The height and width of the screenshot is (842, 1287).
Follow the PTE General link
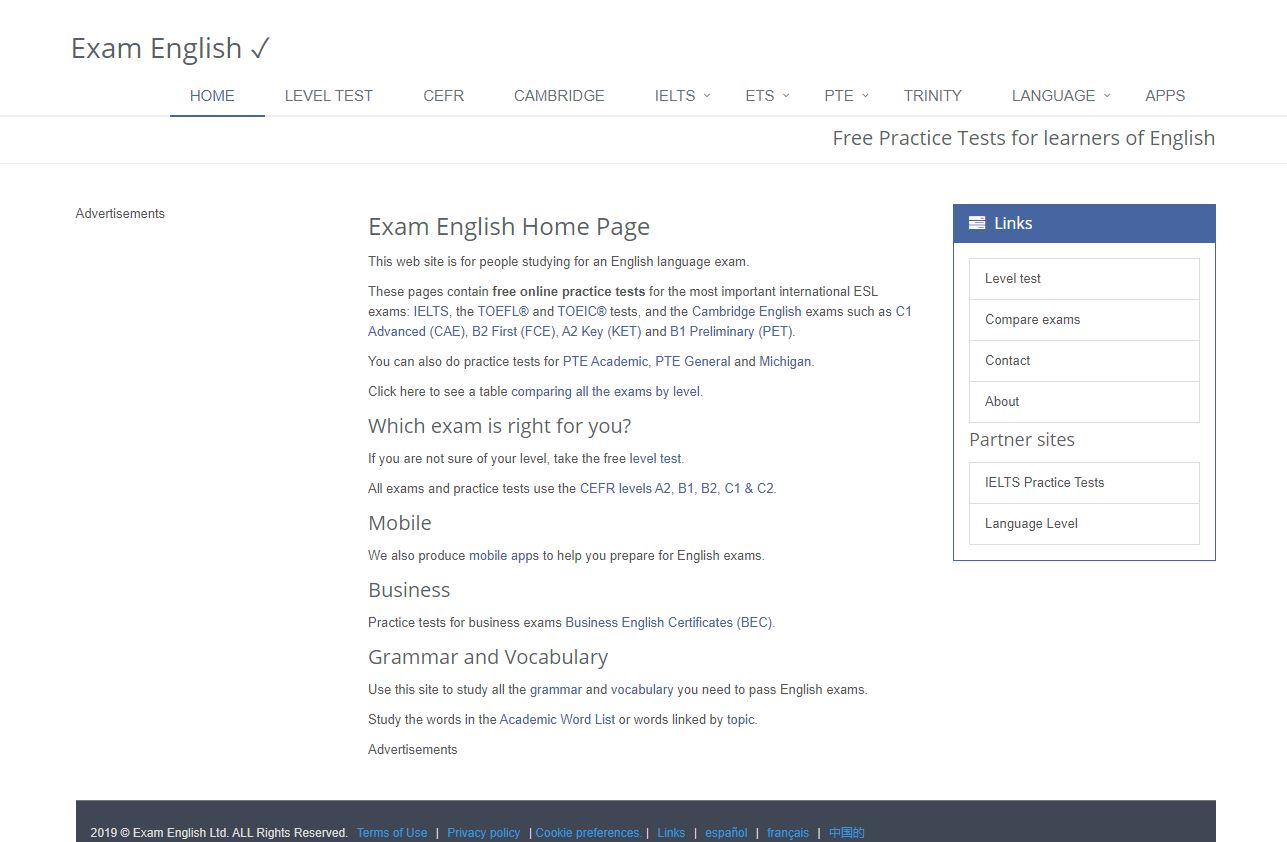point(692,361)
